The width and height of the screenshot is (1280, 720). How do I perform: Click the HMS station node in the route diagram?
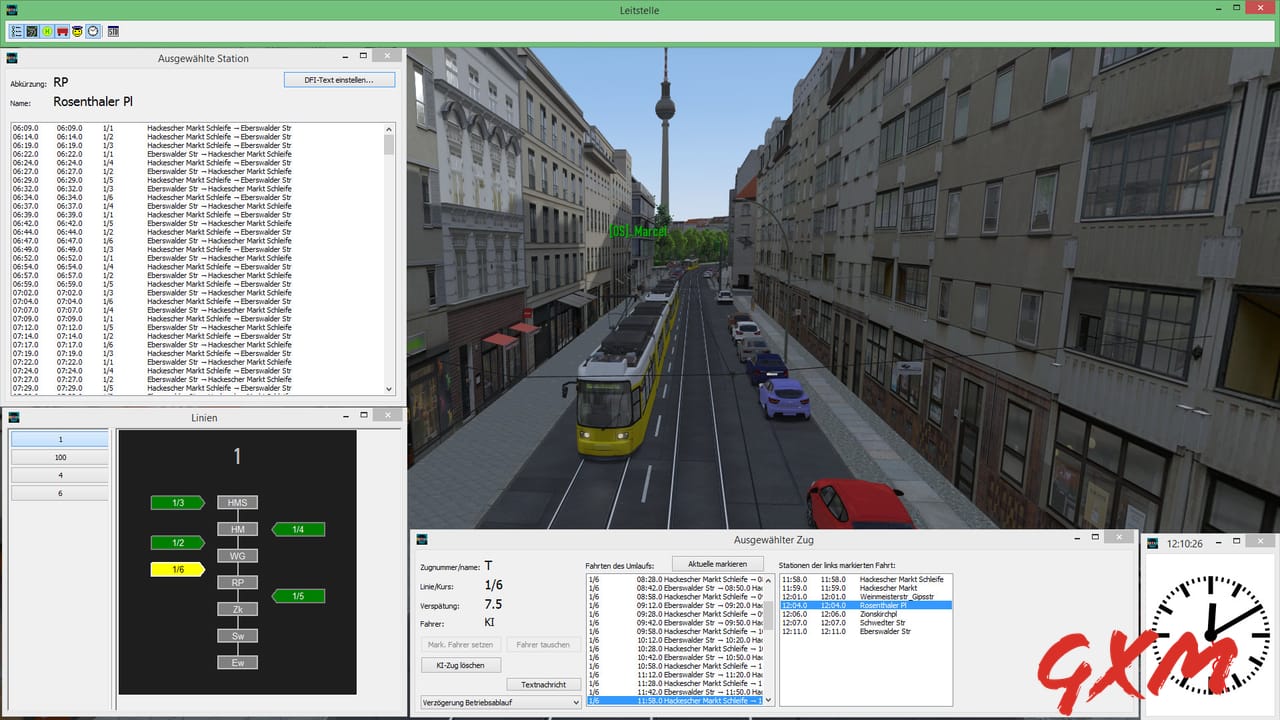click(237, 502)
